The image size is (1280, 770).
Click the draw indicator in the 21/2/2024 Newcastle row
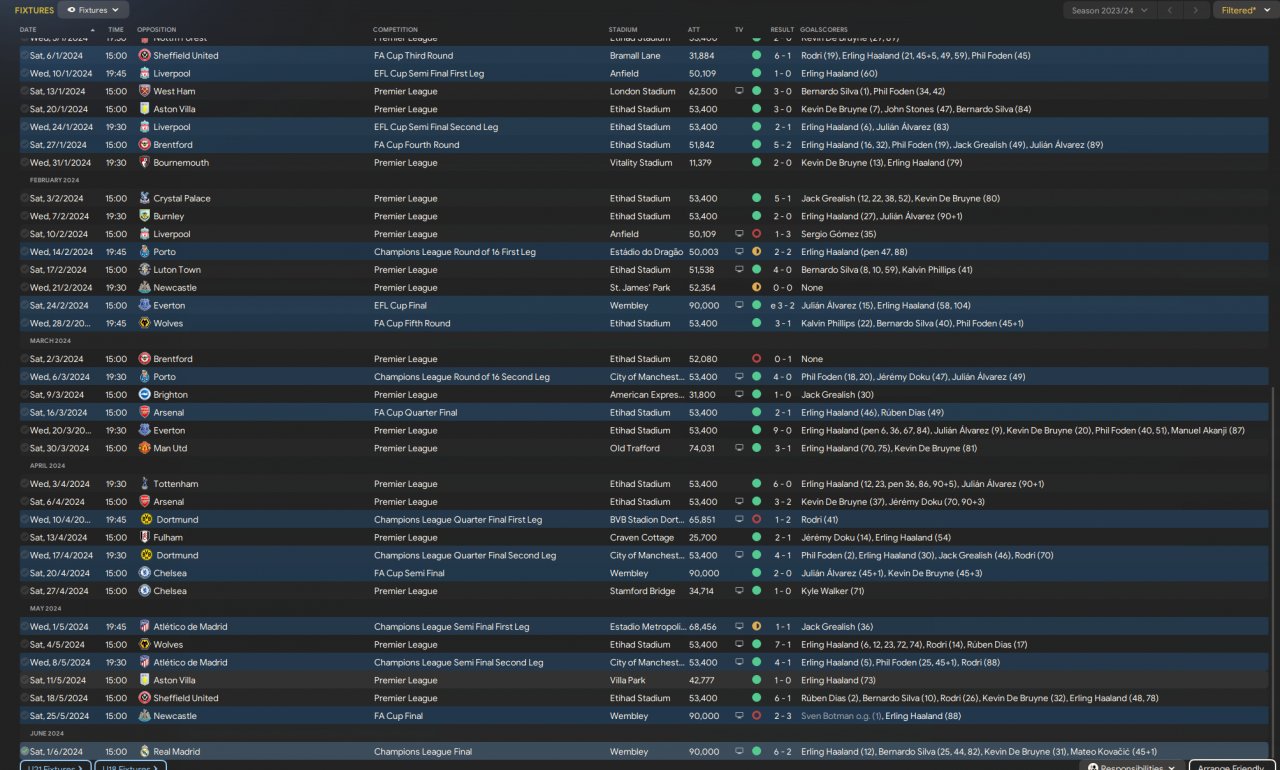(x=756, y=288)
